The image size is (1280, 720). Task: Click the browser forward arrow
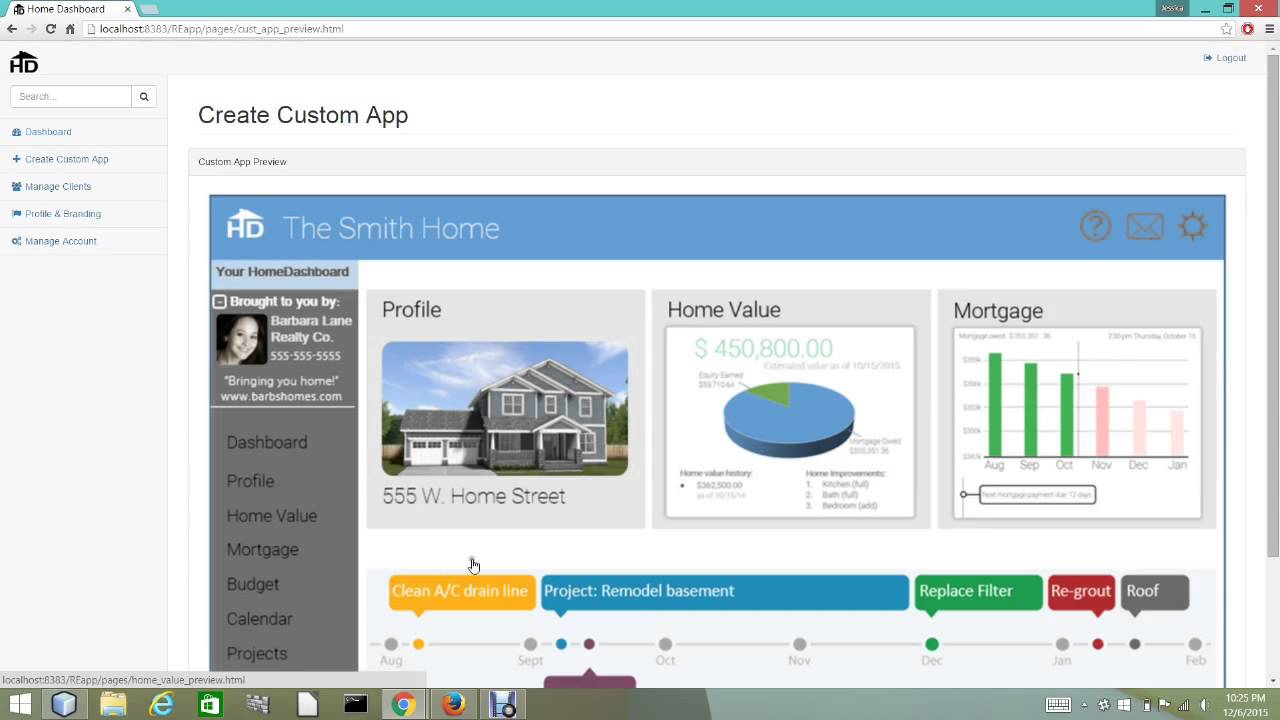pos(31,29)
